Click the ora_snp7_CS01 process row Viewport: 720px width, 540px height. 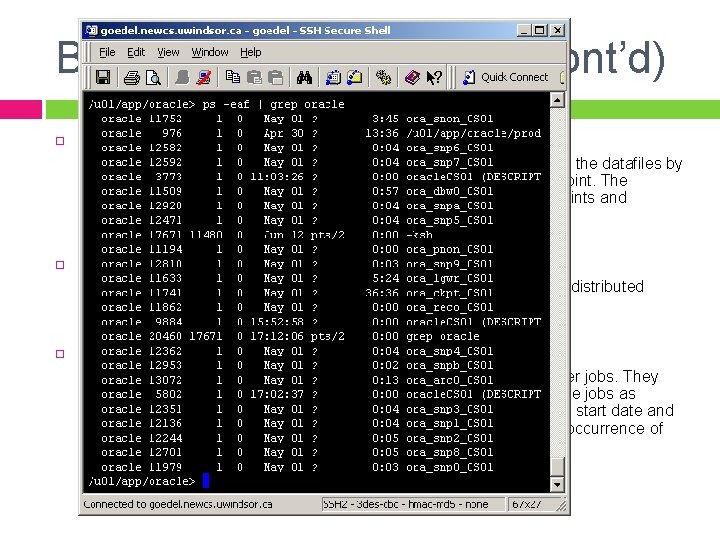coord(297,162)
